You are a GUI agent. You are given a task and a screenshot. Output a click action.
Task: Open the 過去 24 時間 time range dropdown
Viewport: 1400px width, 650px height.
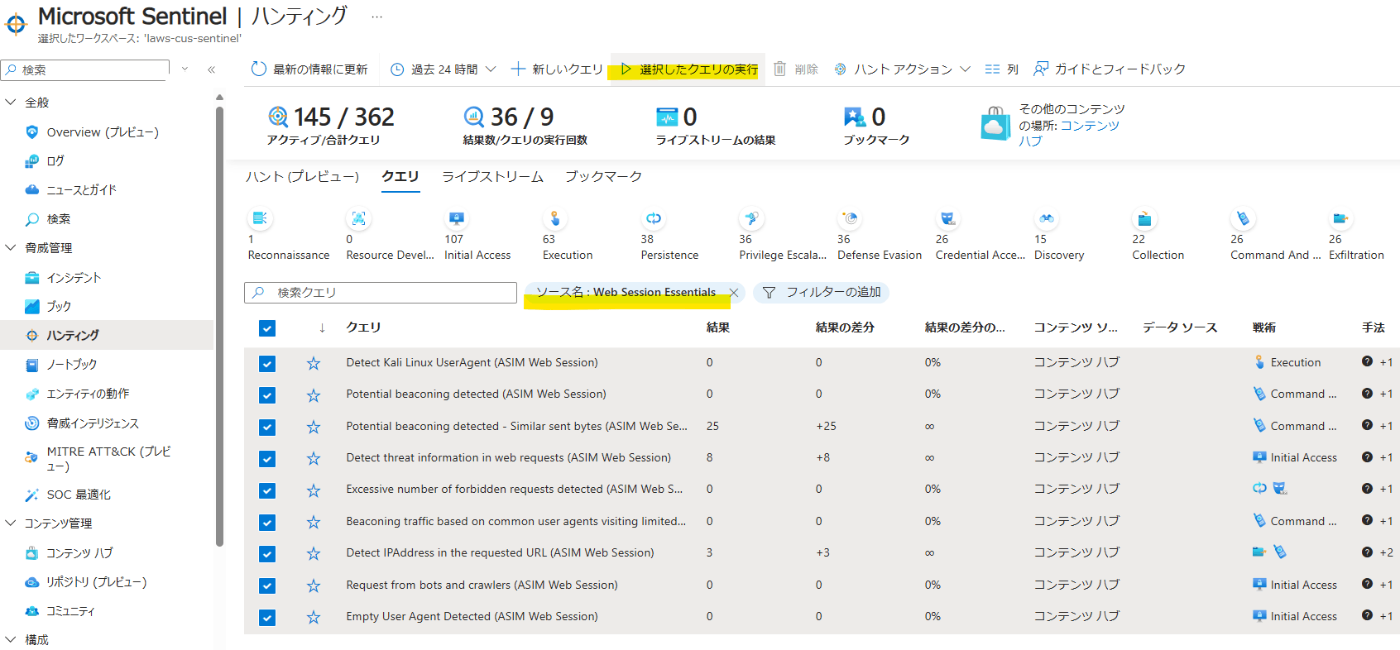pyautogui.click(x=442, y=69)
